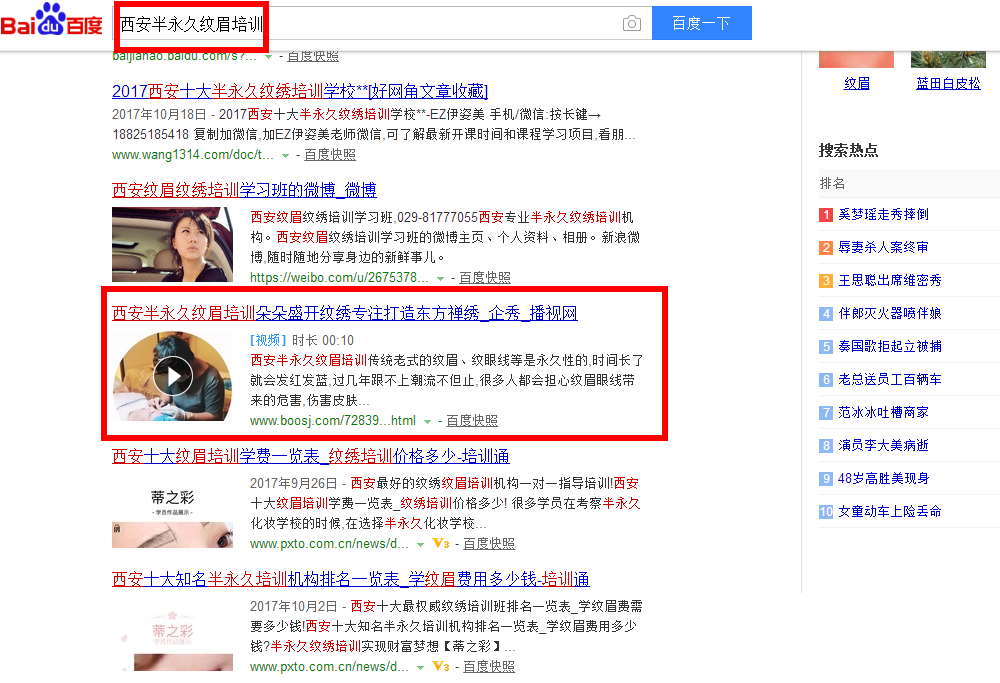Viewport: 1000px width, 683px height.
Task: Click the Baidu logo
Action: click(x=52, y=20)
